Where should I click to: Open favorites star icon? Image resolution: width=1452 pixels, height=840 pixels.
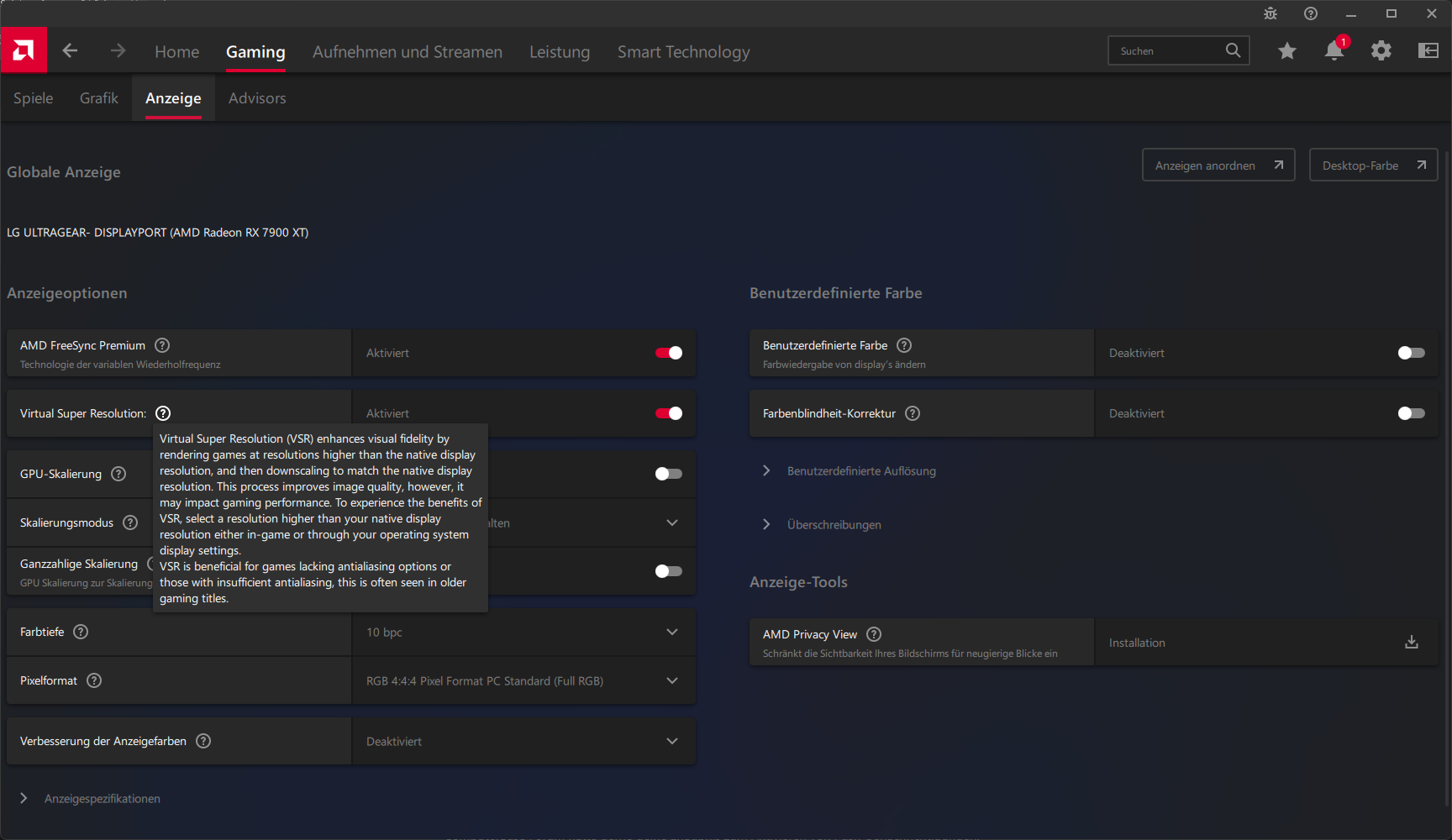1286,51
